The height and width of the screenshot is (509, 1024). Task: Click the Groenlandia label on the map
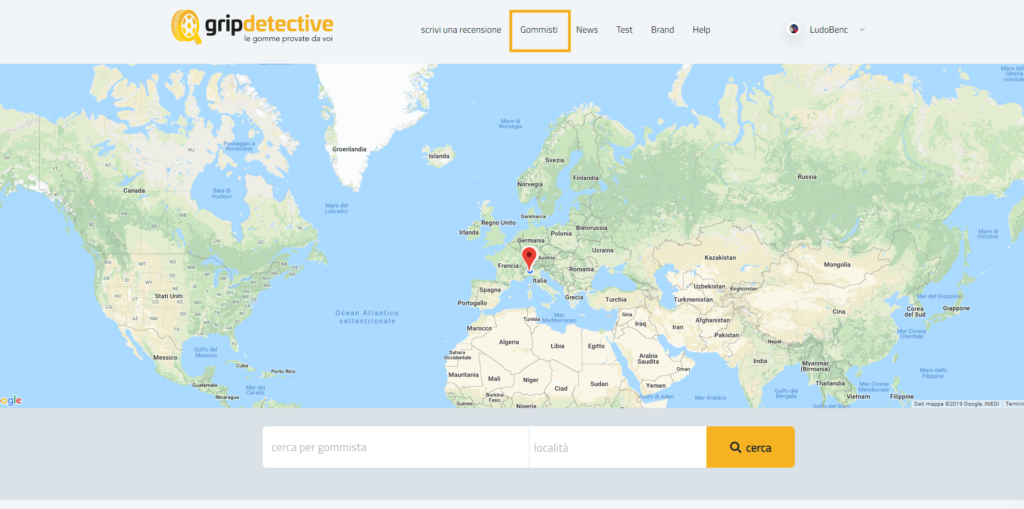pos(349,149)
